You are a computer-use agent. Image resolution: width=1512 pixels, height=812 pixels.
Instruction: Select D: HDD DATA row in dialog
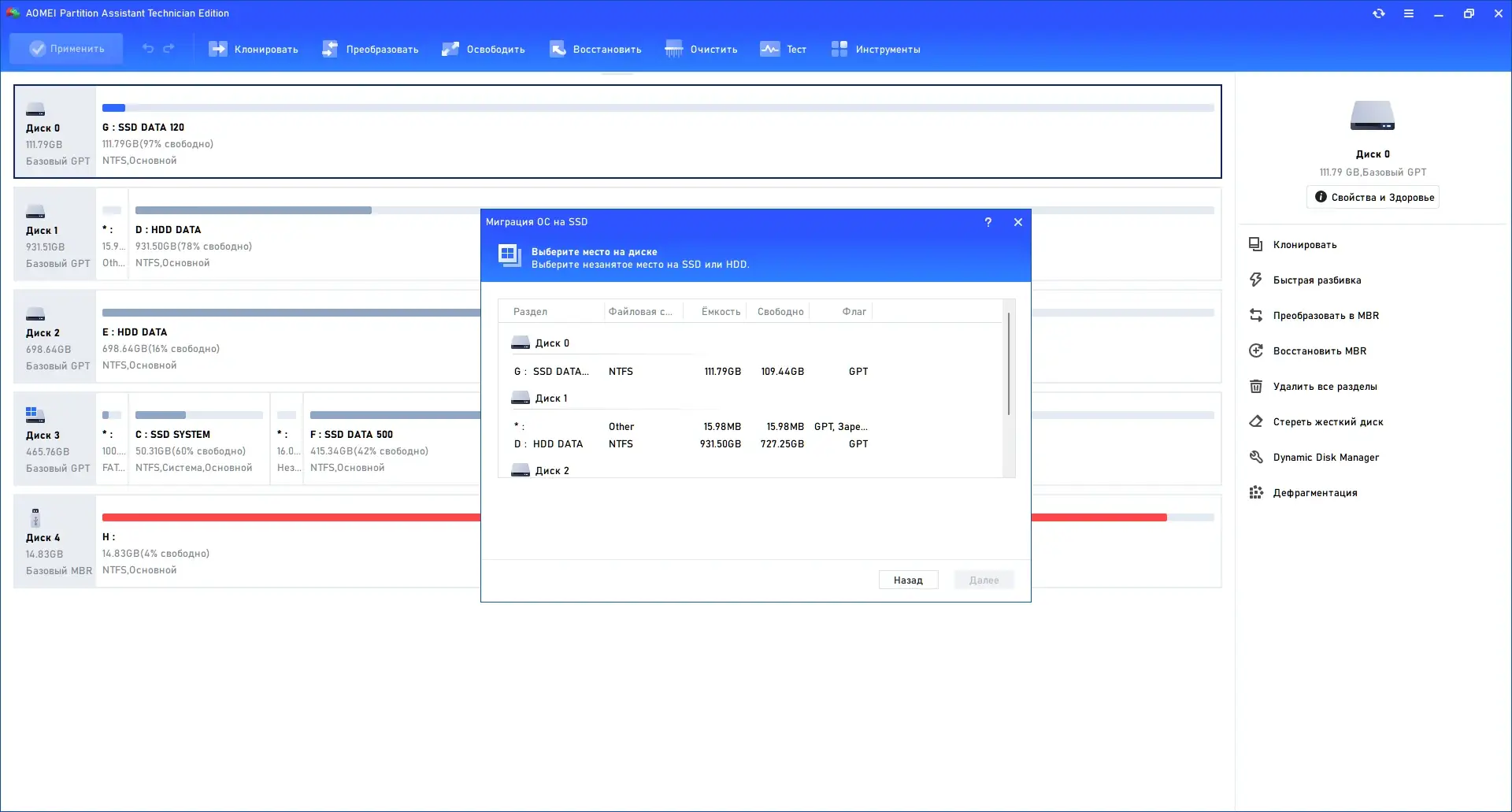pyautogui.click(x=751, y=444)
